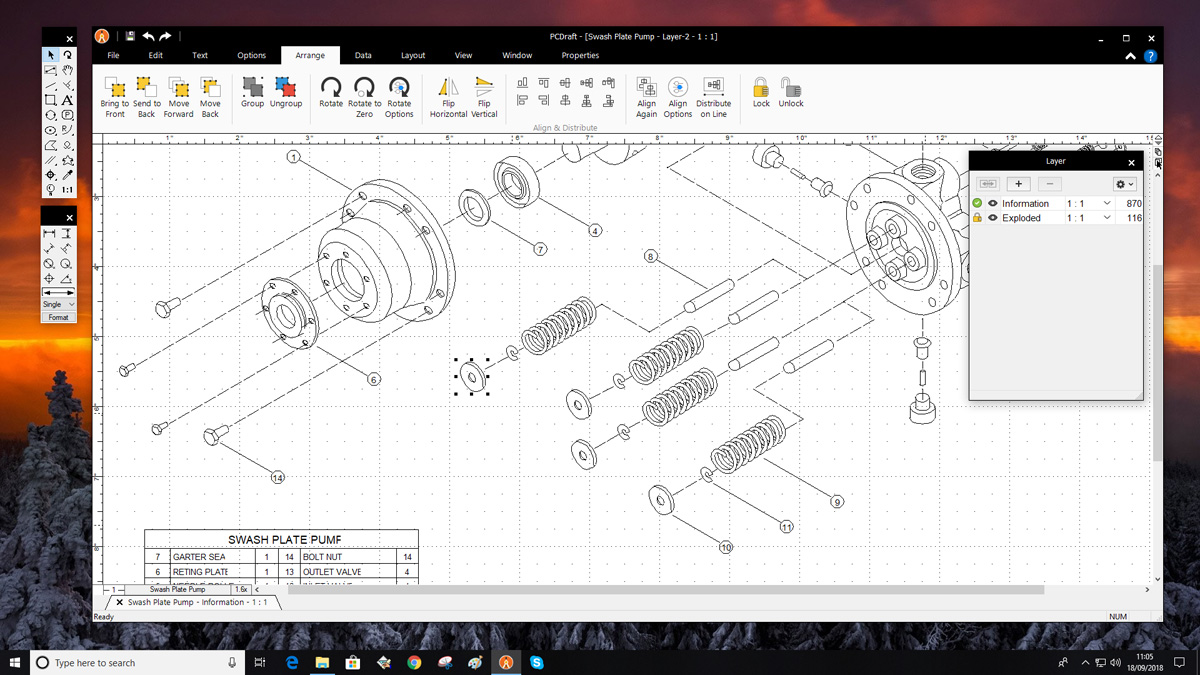The height and width of the screenshot is (675, 1200).
Task: Click the Format button in dimension palette
Action: tap(58, 318)
